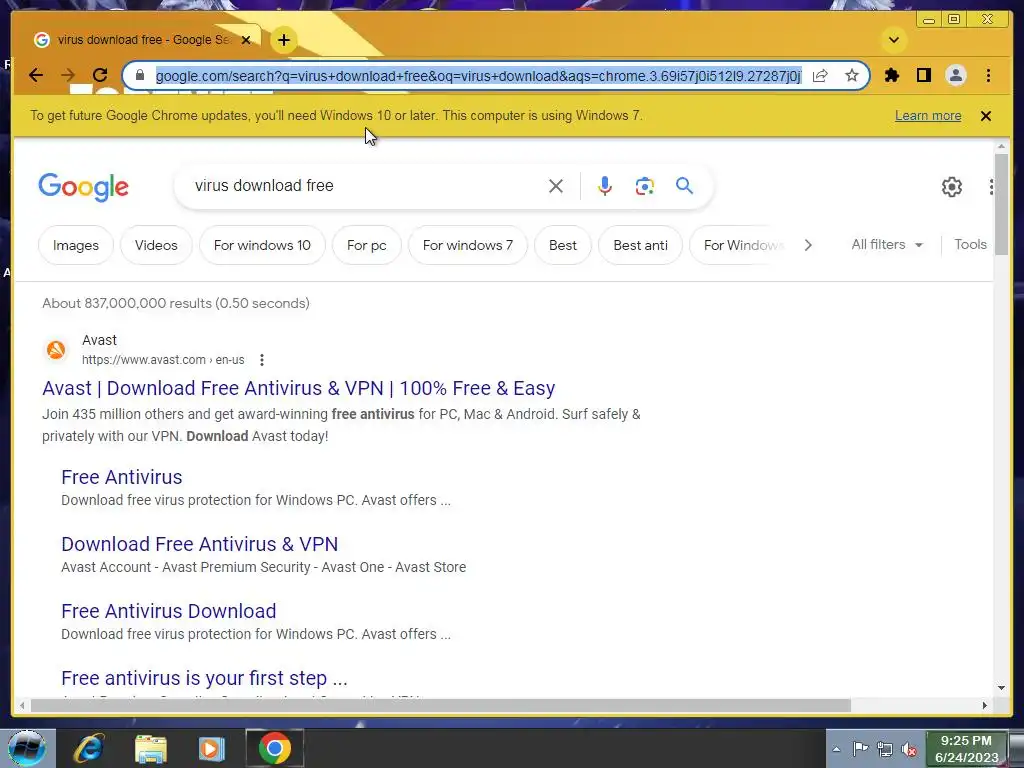Click the horizontal scrollbar left arrow
The width and height of the screenshot is (1024, 768).
point(22,705)
